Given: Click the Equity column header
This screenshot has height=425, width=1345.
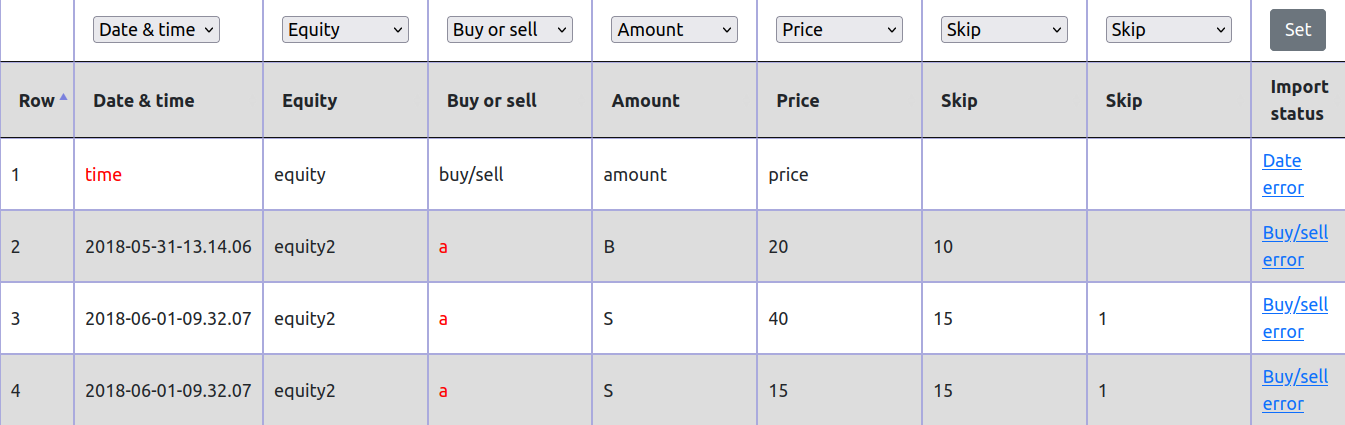Looking at the screenshot, I should click(310, 100).
